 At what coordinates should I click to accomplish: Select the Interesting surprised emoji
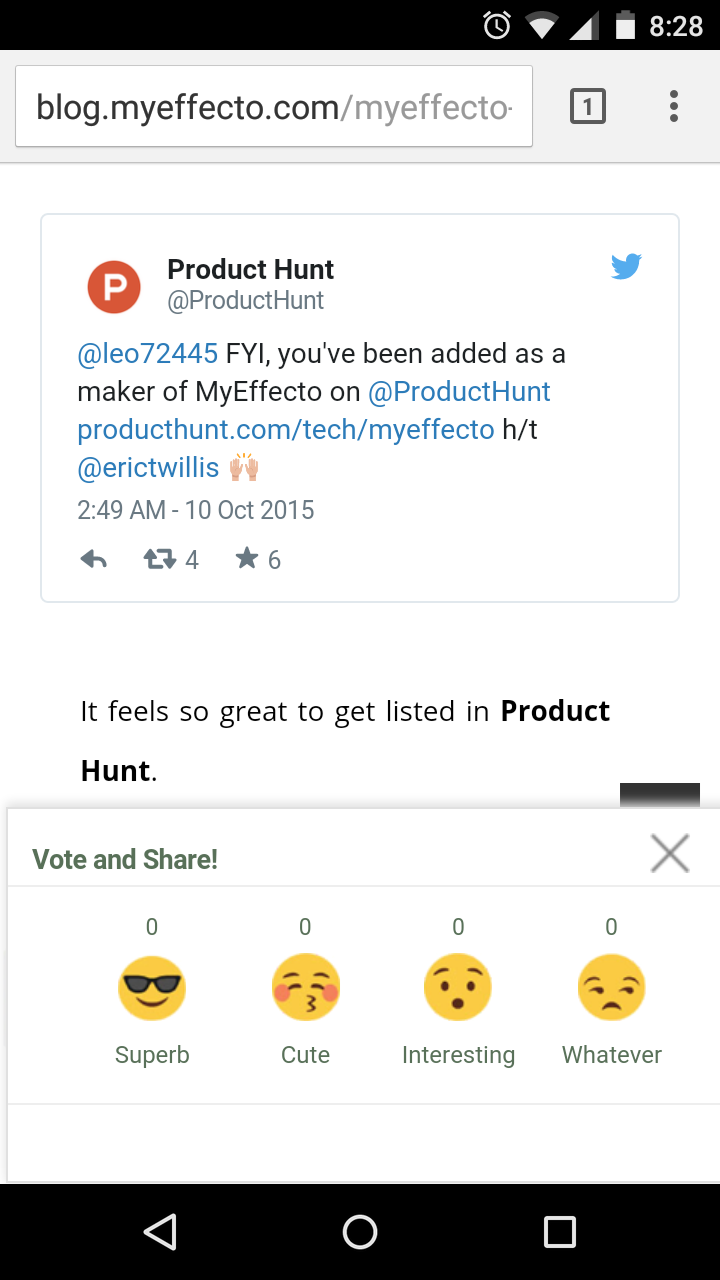tap(458, 988)
